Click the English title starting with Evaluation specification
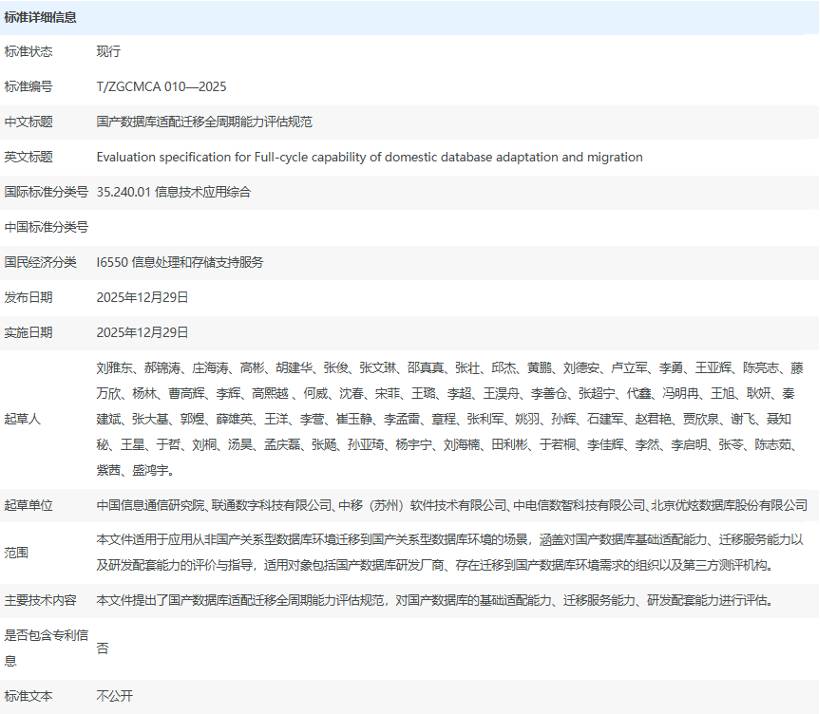 [x=369, y=157]
